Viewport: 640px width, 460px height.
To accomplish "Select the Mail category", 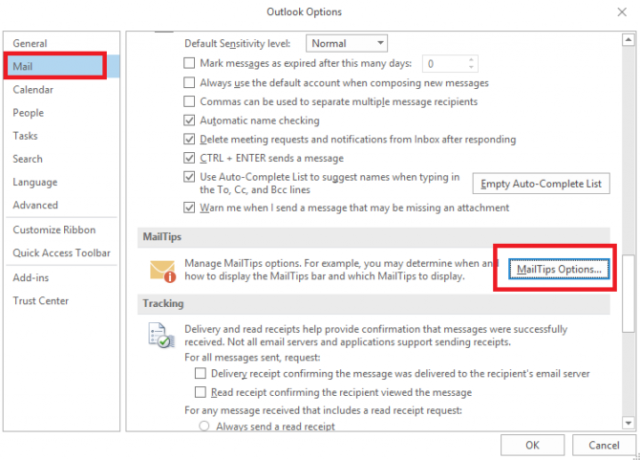I will coord(62,66).
